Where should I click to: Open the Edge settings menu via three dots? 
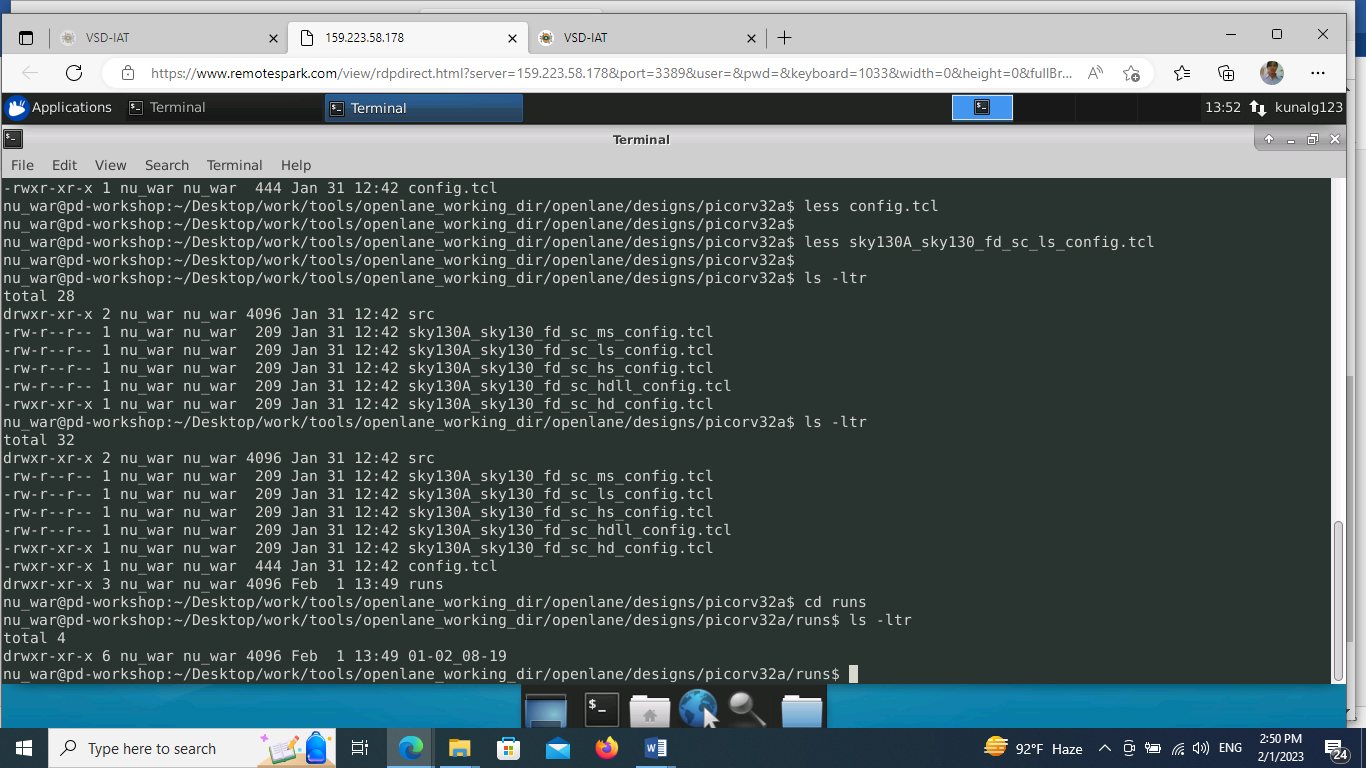click(1318, 73)
